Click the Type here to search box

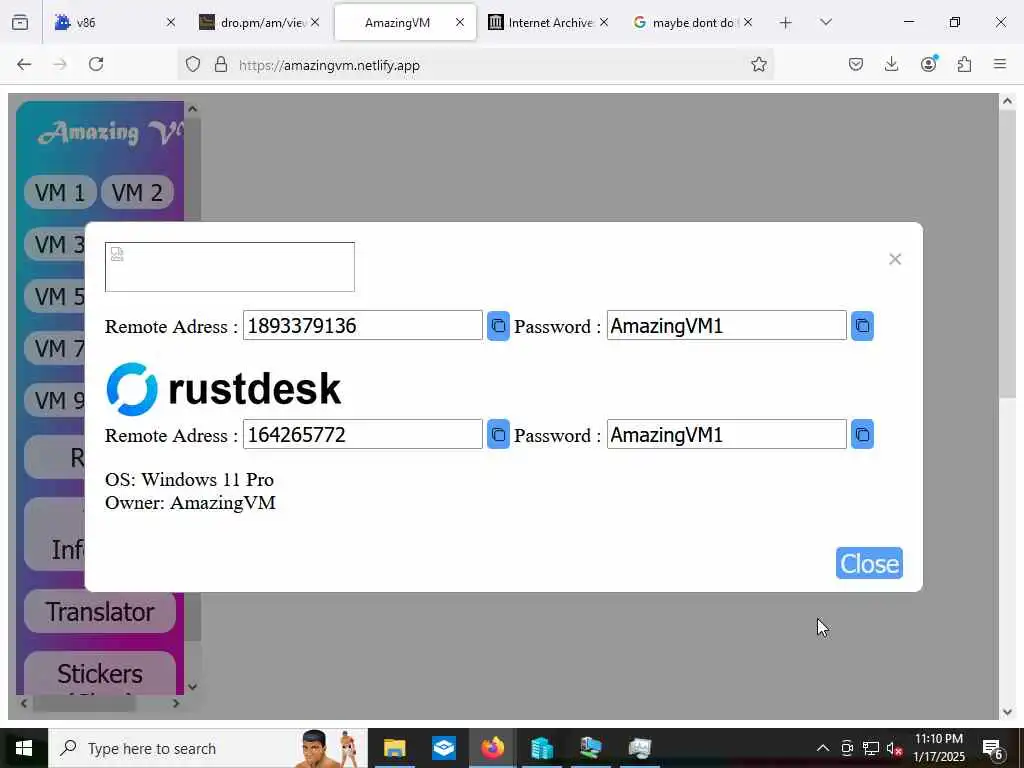point(208,748)
